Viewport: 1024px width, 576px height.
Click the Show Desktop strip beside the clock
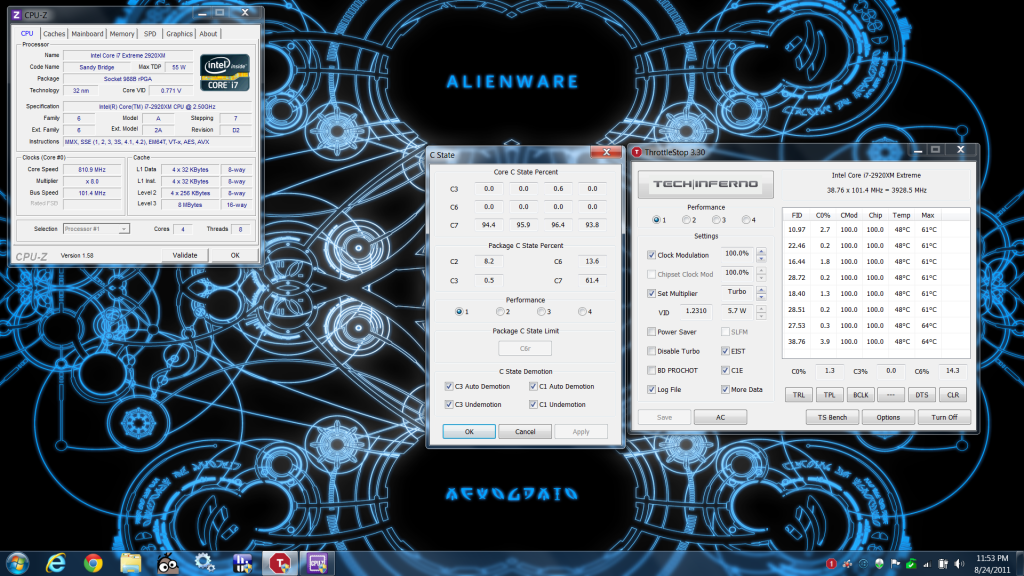1019,564
